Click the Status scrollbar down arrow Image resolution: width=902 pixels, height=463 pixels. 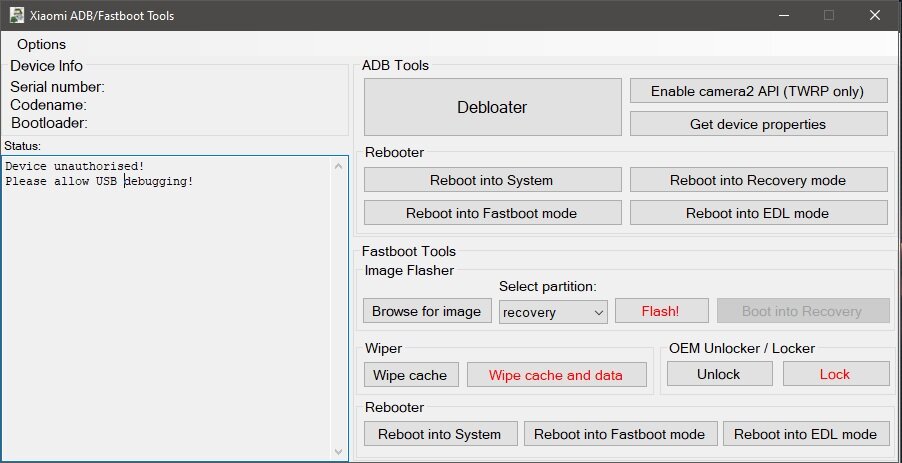click(x=338, y=451)
